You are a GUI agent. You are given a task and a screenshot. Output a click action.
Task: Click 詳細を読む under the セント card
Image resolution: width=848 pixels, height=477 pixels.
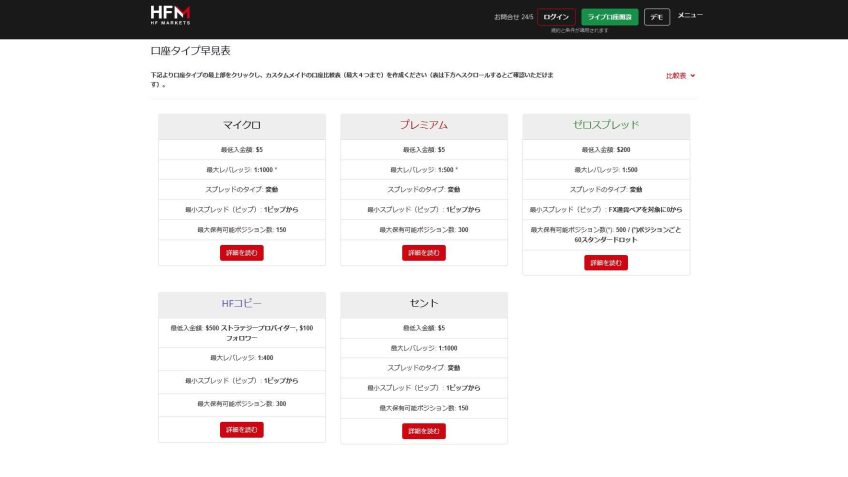pos(424,431)
